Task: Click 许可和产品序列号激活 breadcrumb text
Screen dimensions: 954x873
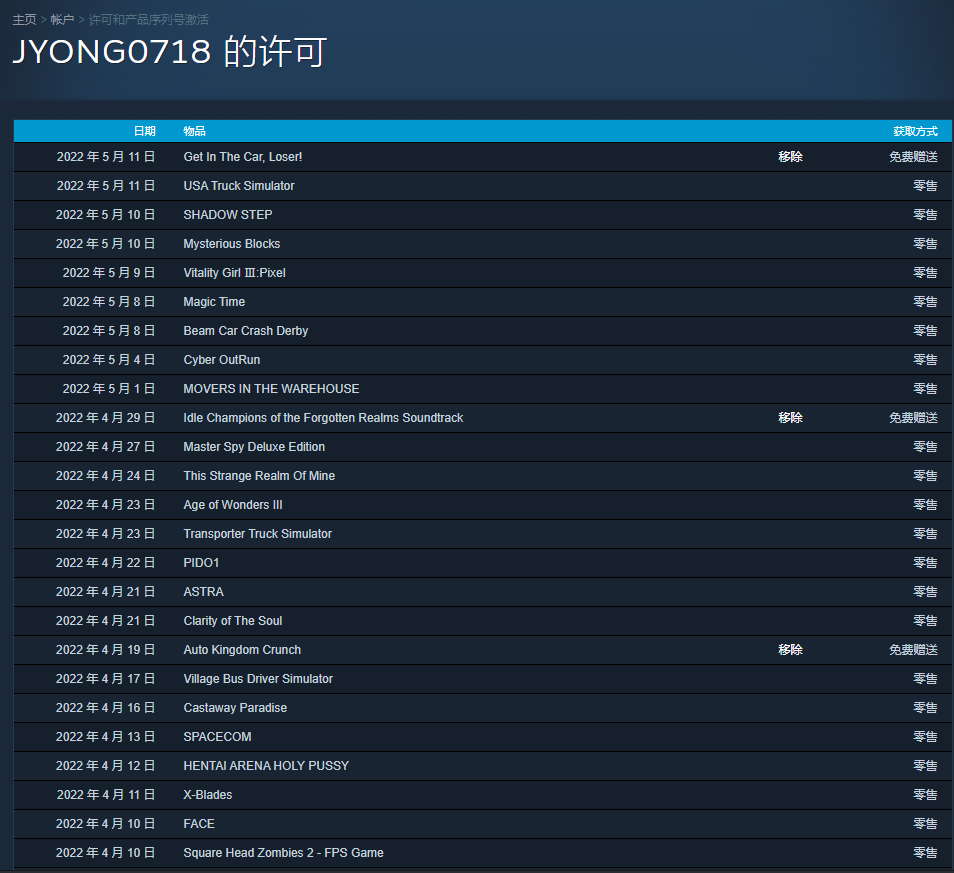Action: coord(148,19)
